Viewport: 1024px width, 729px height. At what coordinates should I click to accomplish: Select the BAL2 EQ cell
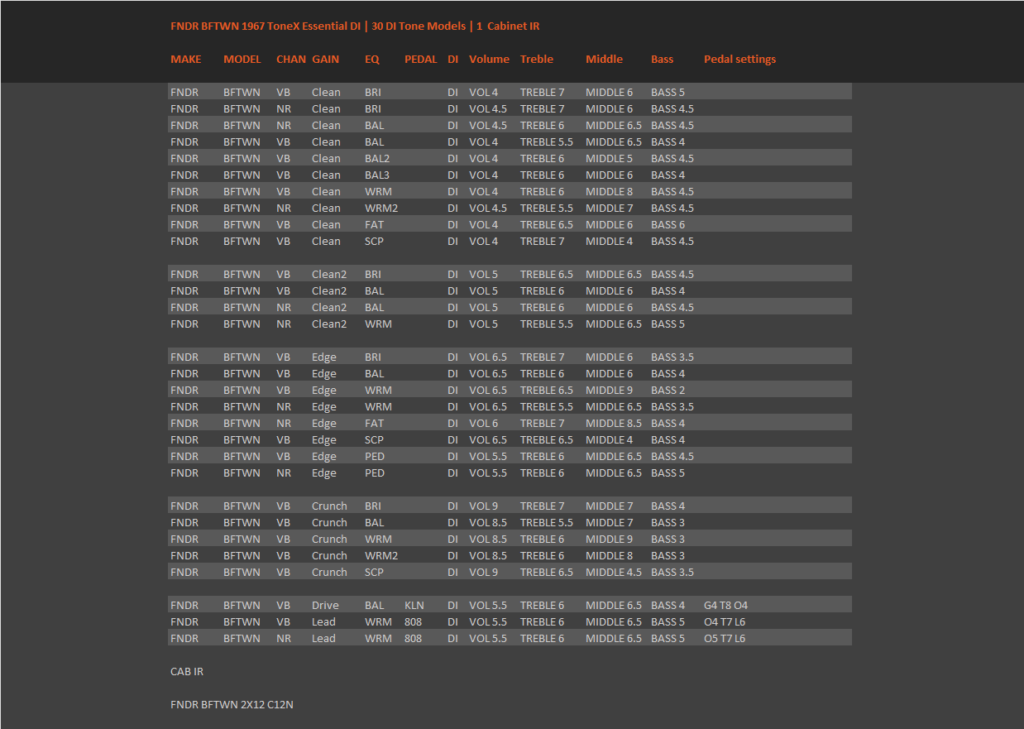click(x=377, y=158)
